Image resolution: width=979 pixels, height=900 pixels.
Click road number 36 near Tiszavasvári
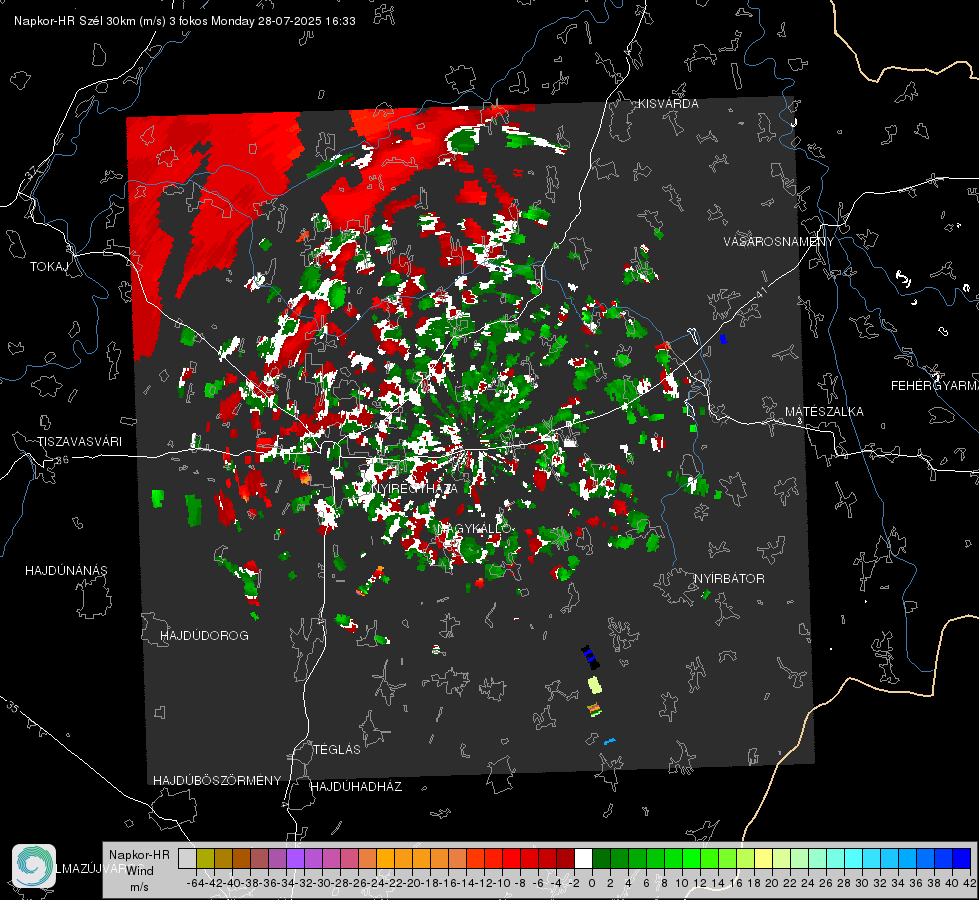click(x=62, y=460)
